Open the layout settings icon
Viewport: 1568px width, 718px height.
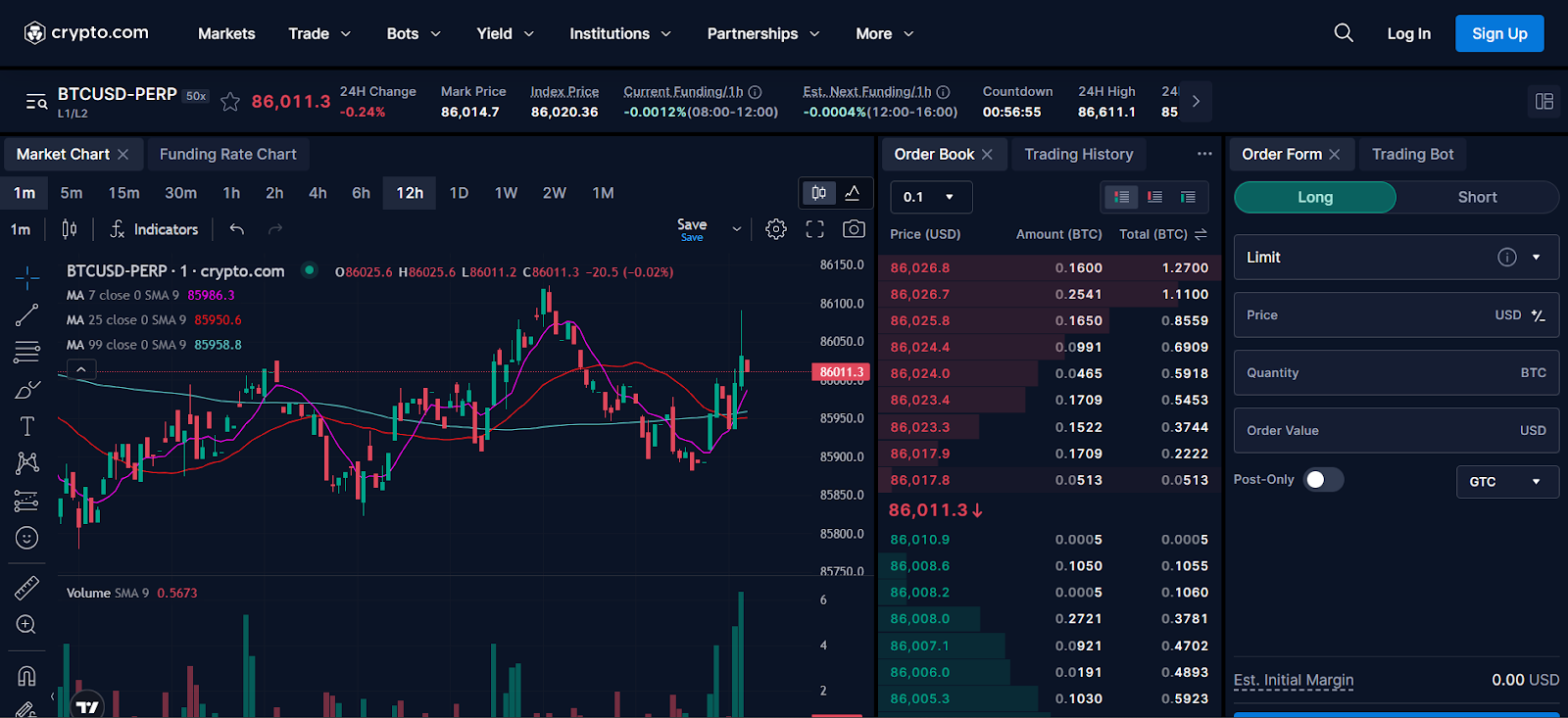coord(1544,101)
